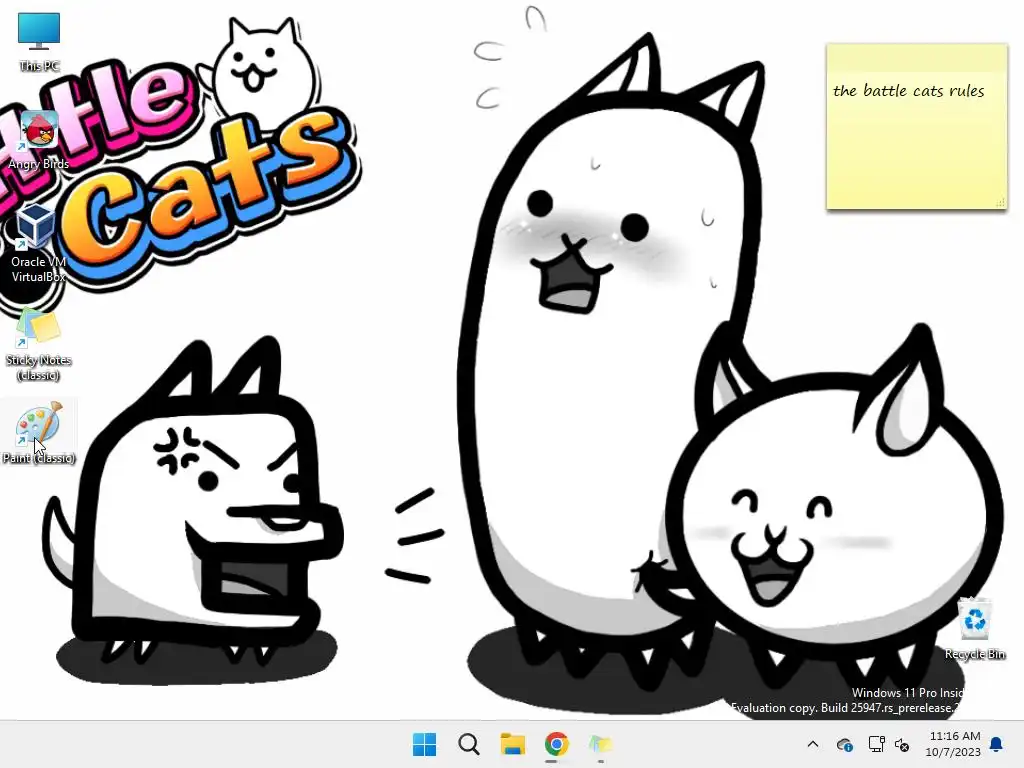The height and width of the screenshot is (768, 1024).
Task: Switch to Sticky Notes in the taskbar
Action: pyautogui.click(x=601, y=744)
